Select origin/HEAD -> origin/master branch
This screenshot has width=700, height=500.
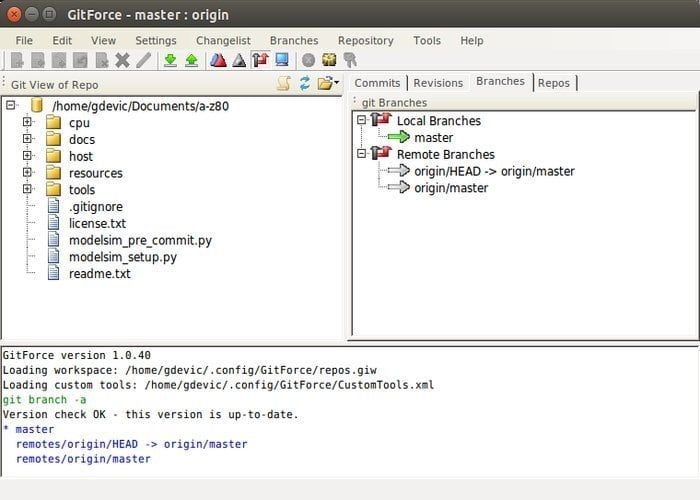494,171
